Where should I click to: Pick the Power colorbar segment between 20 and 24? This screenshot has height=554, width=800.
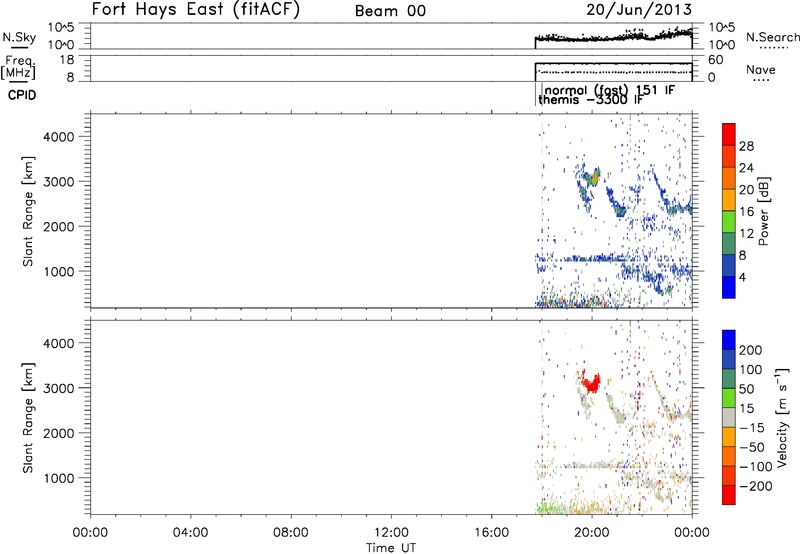pos(729,178)
